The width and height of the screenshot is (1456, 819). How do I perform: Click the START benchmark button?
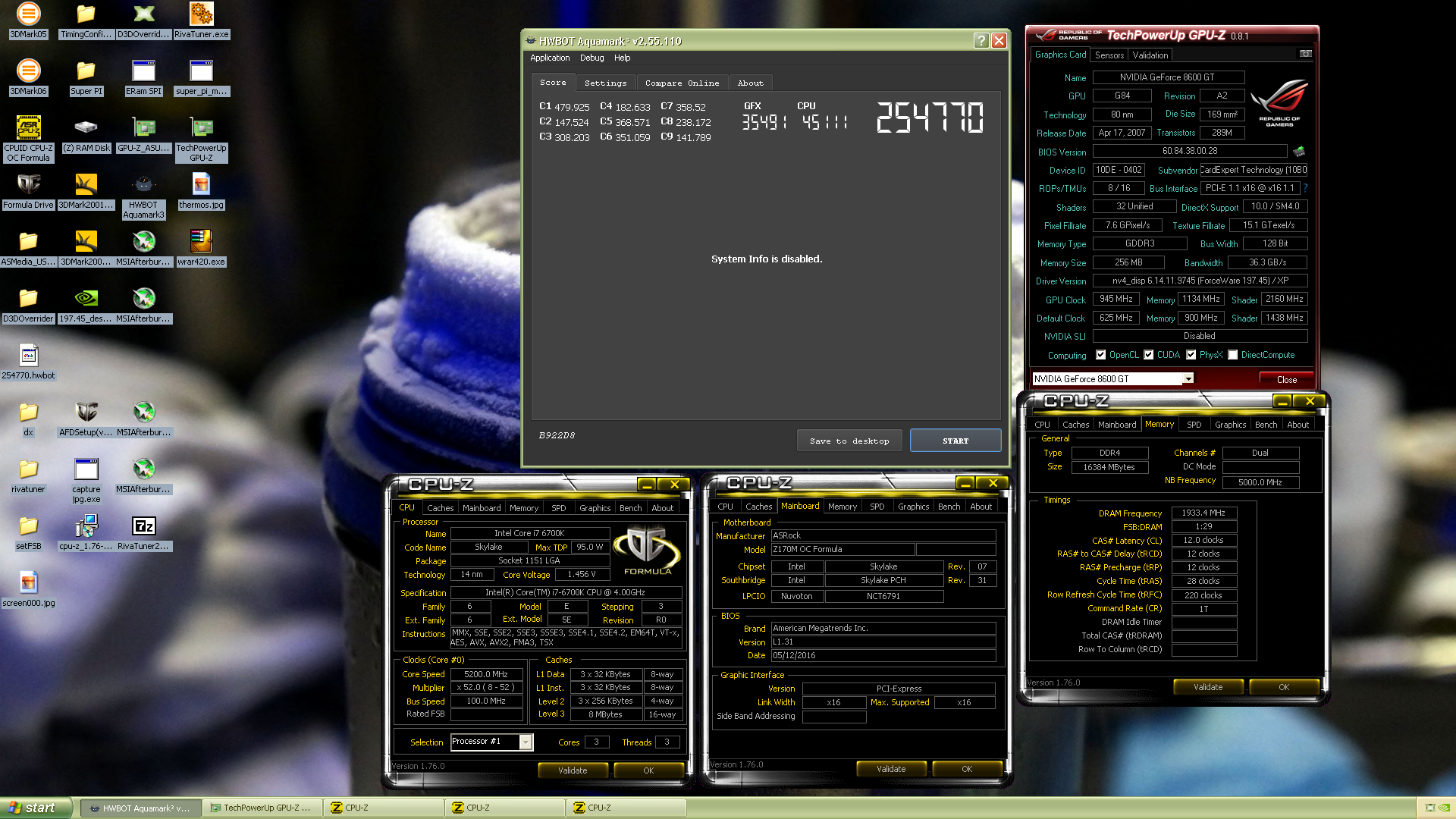point(955,441)
